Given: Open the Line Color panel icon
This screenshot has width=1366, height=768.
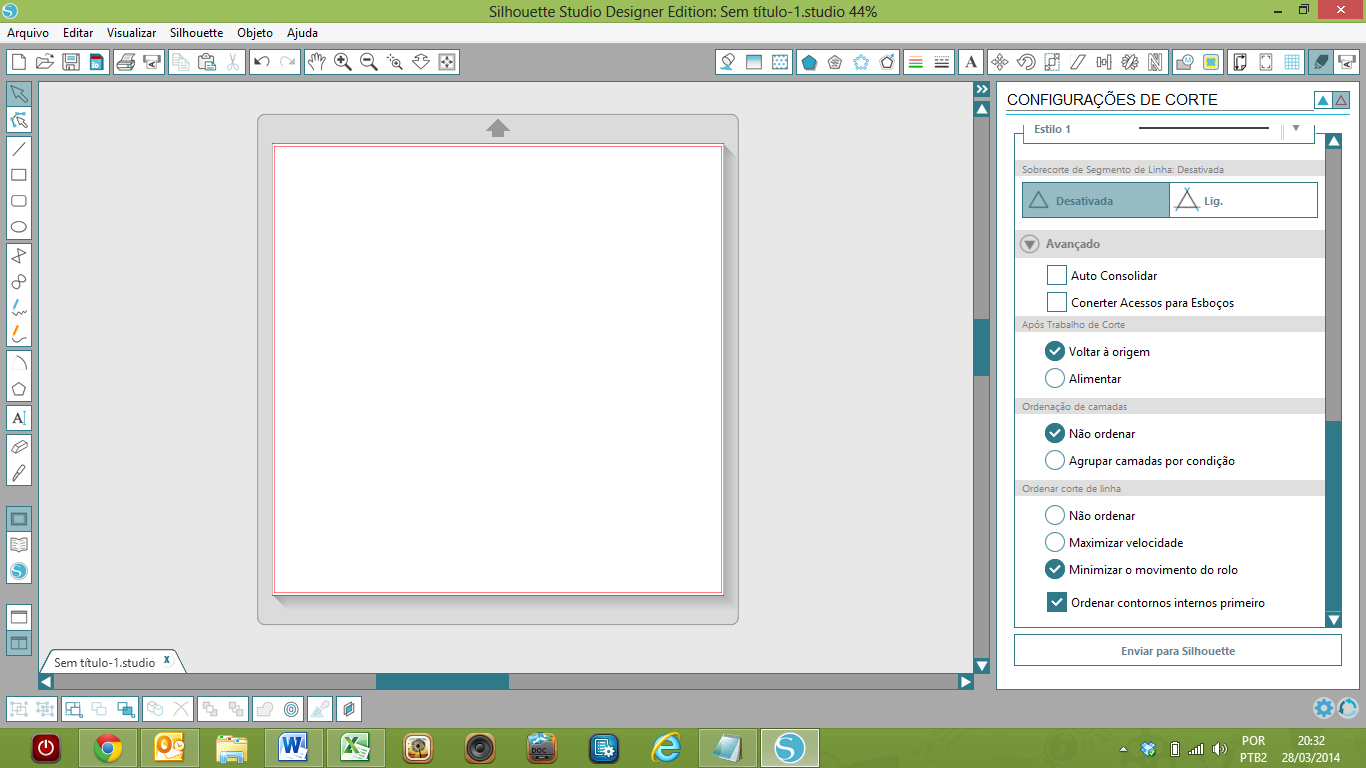Looking at the screenshot, I should pyautogui.click(x=914, y=62).
